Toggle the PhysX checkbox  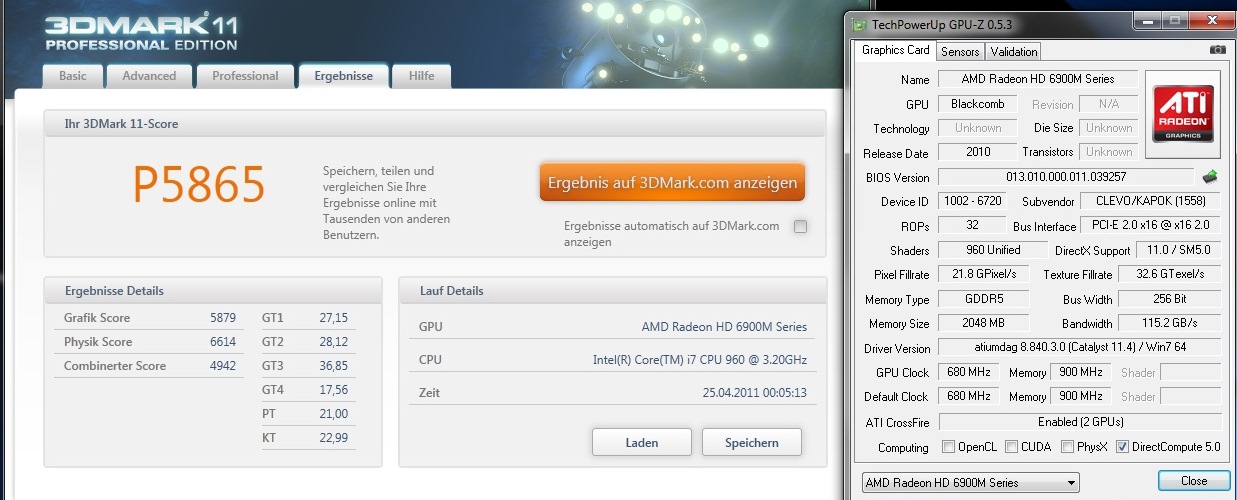pyautogui.click(x=1067, y=447)
